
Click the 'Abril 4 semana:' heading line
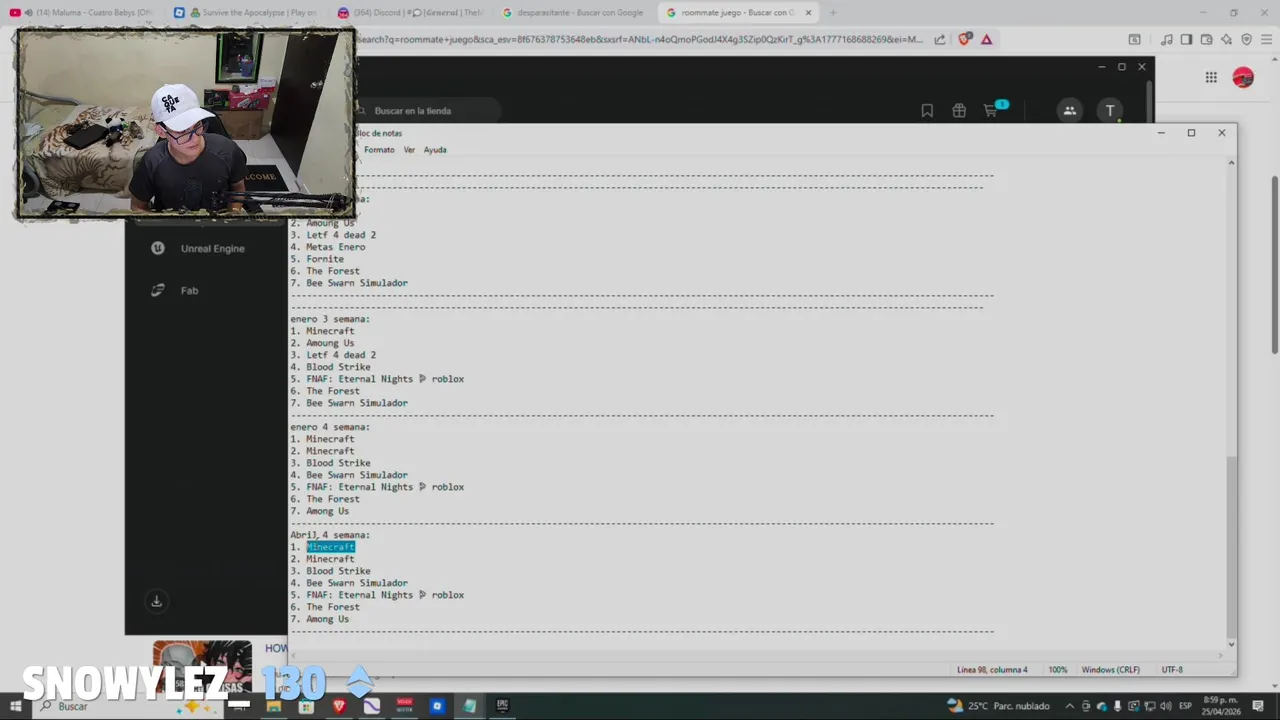(330, 535)
